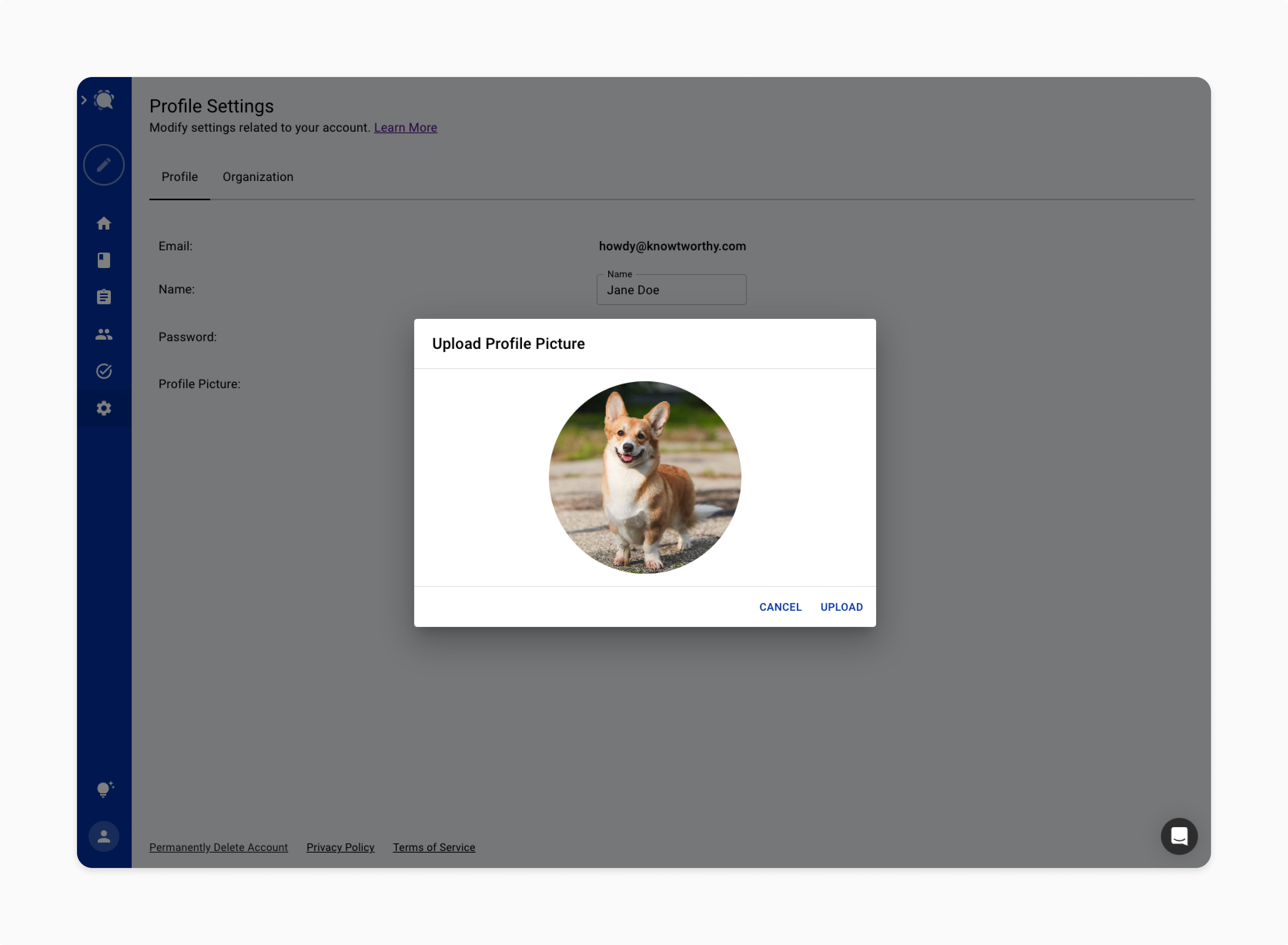Viewport: 1288px width, 945px height.
Task: Open the team members icon in sidebar
Action: click(x=104, y=334)
